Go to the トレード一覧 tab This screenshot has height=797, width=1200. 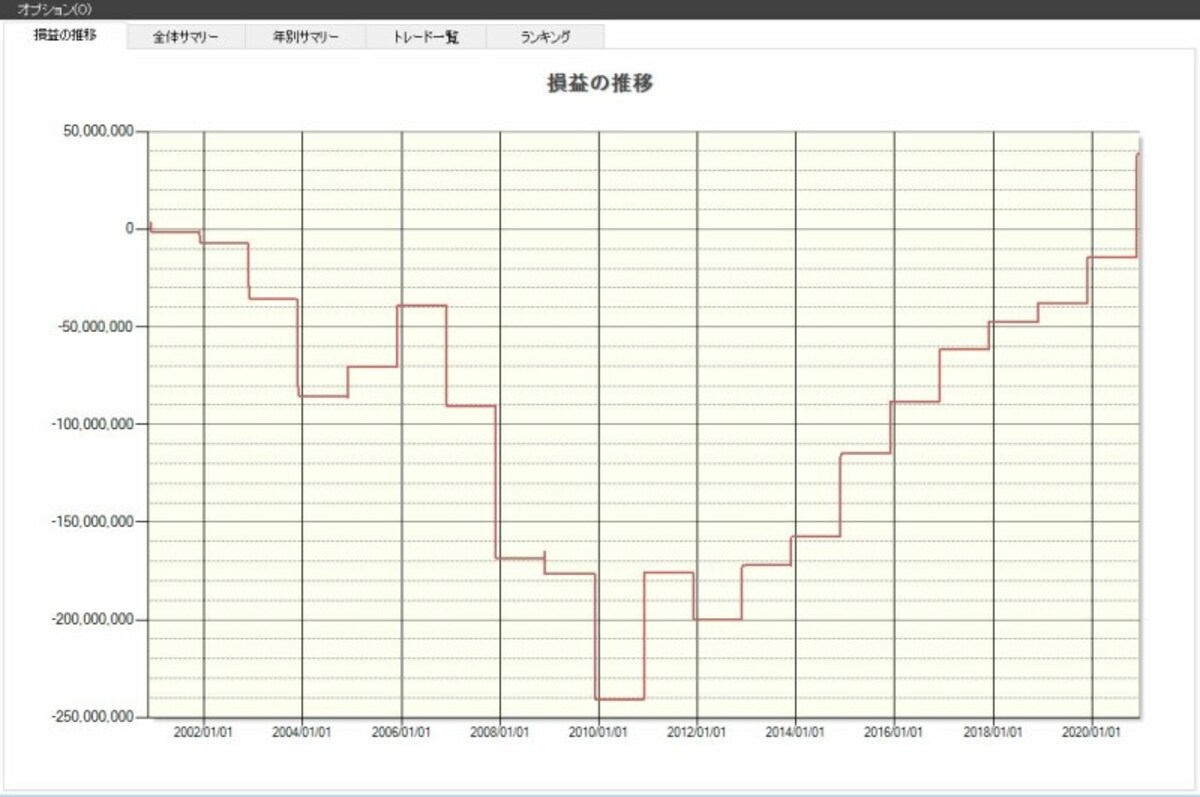point(426,37)
